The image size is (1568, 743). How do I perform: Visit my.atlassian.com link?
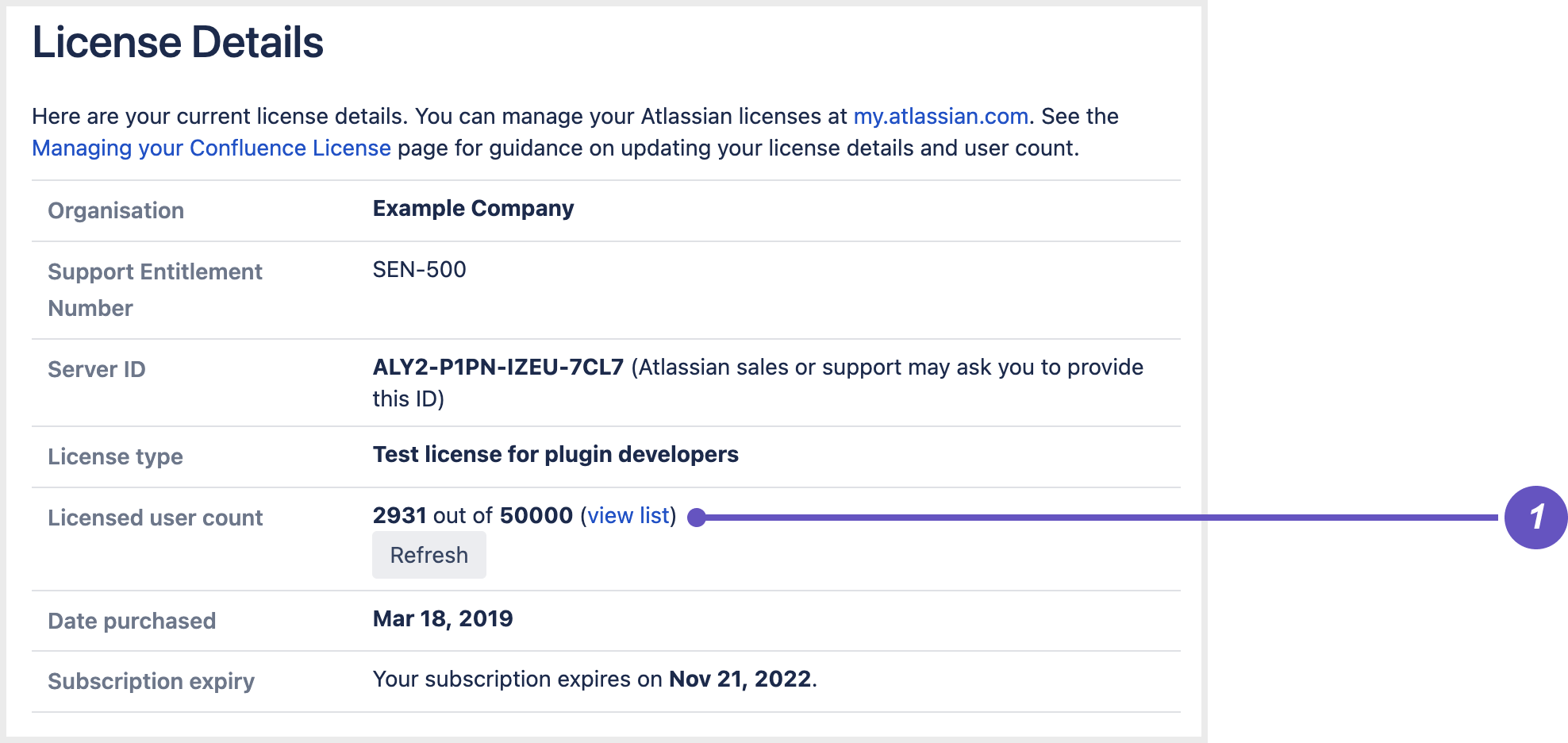pyautogui.click(x=940, y=116)
